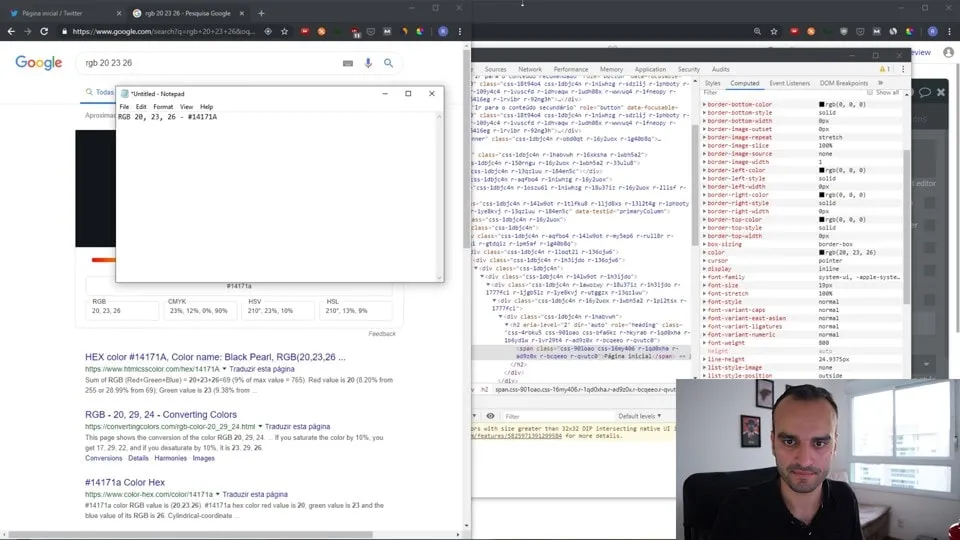Click the Computed styles Filter field
This screenshot has width=960, height=540.
pos(781,92)
